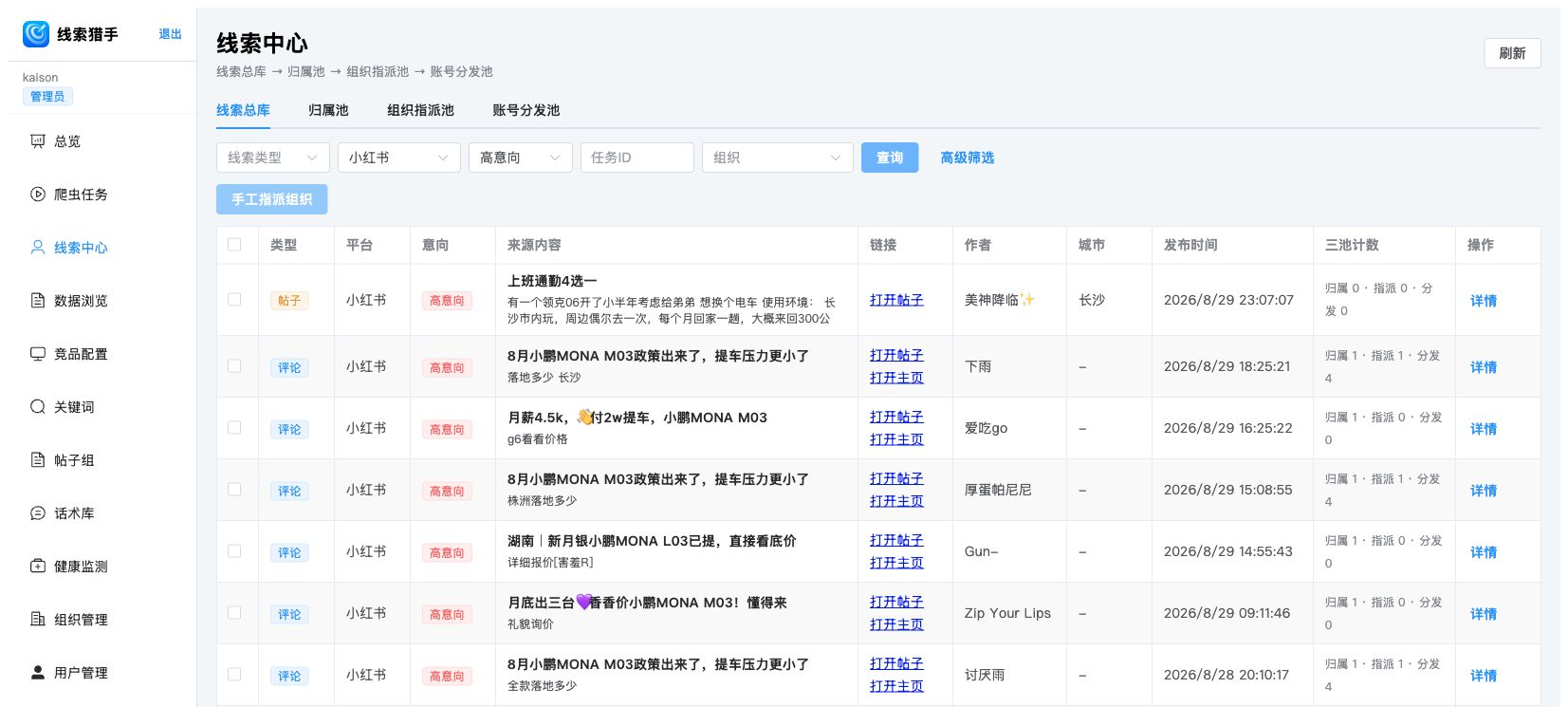Open 总览 from the sidebar

pyautogui.click(x=67, y=141)
